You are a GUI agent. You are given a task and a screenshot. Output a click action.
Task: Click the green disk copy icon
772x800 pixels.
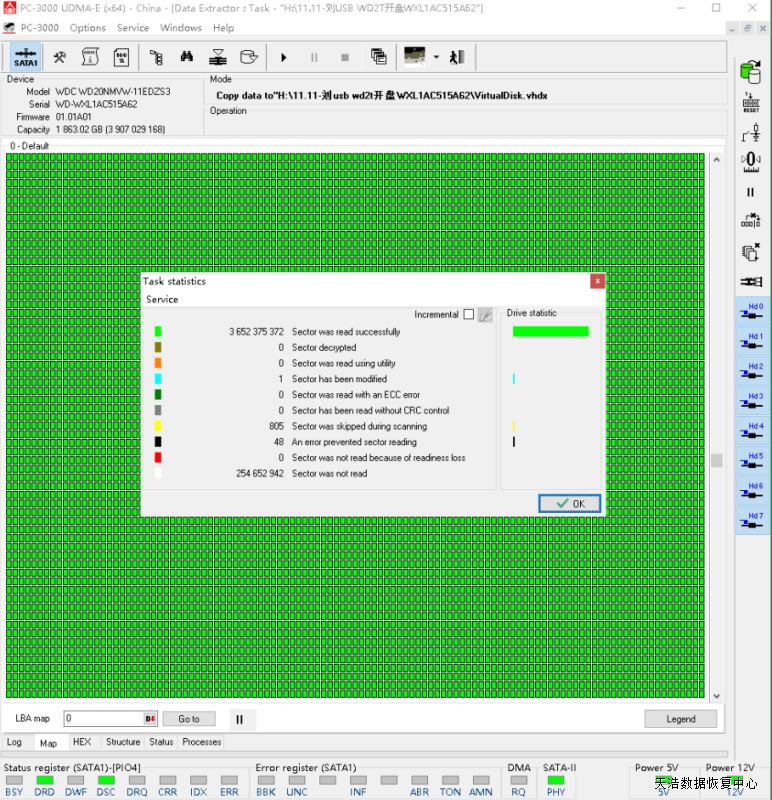tap(750, 71)
